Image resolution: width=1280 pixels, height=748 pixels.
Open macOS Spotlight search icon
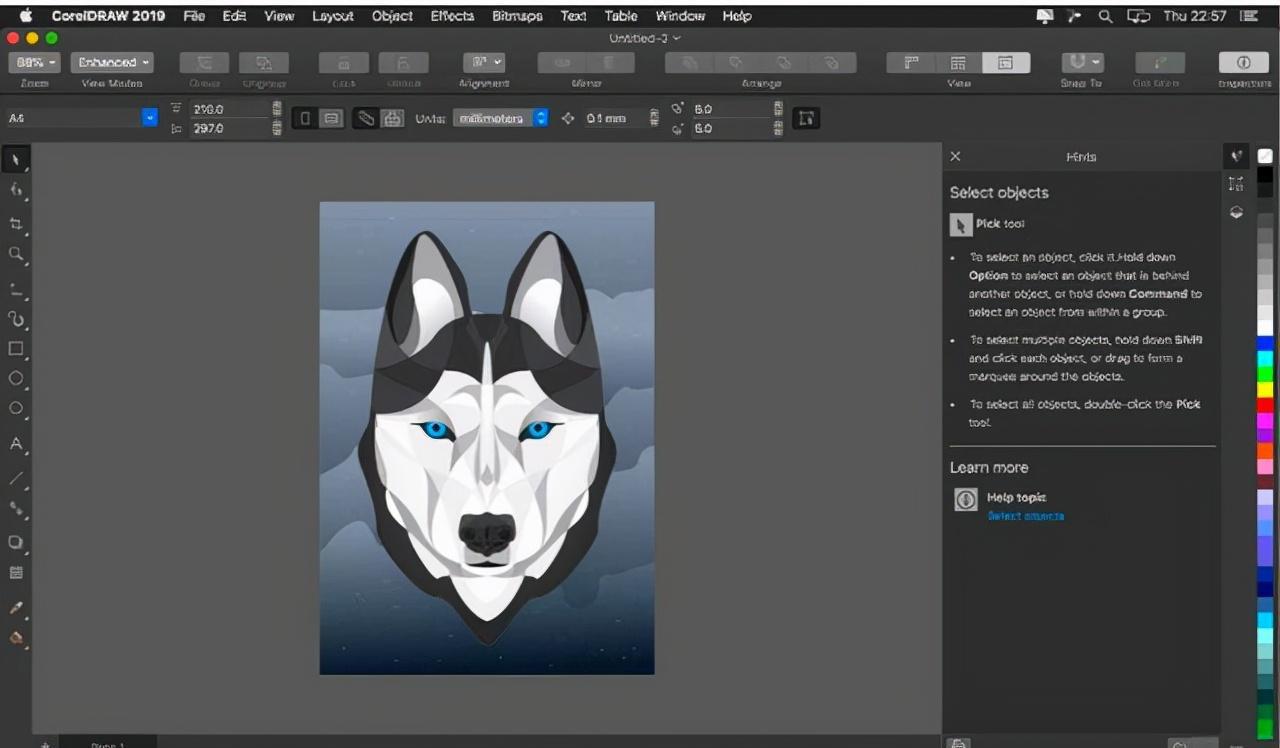(x=1105, y=16)
